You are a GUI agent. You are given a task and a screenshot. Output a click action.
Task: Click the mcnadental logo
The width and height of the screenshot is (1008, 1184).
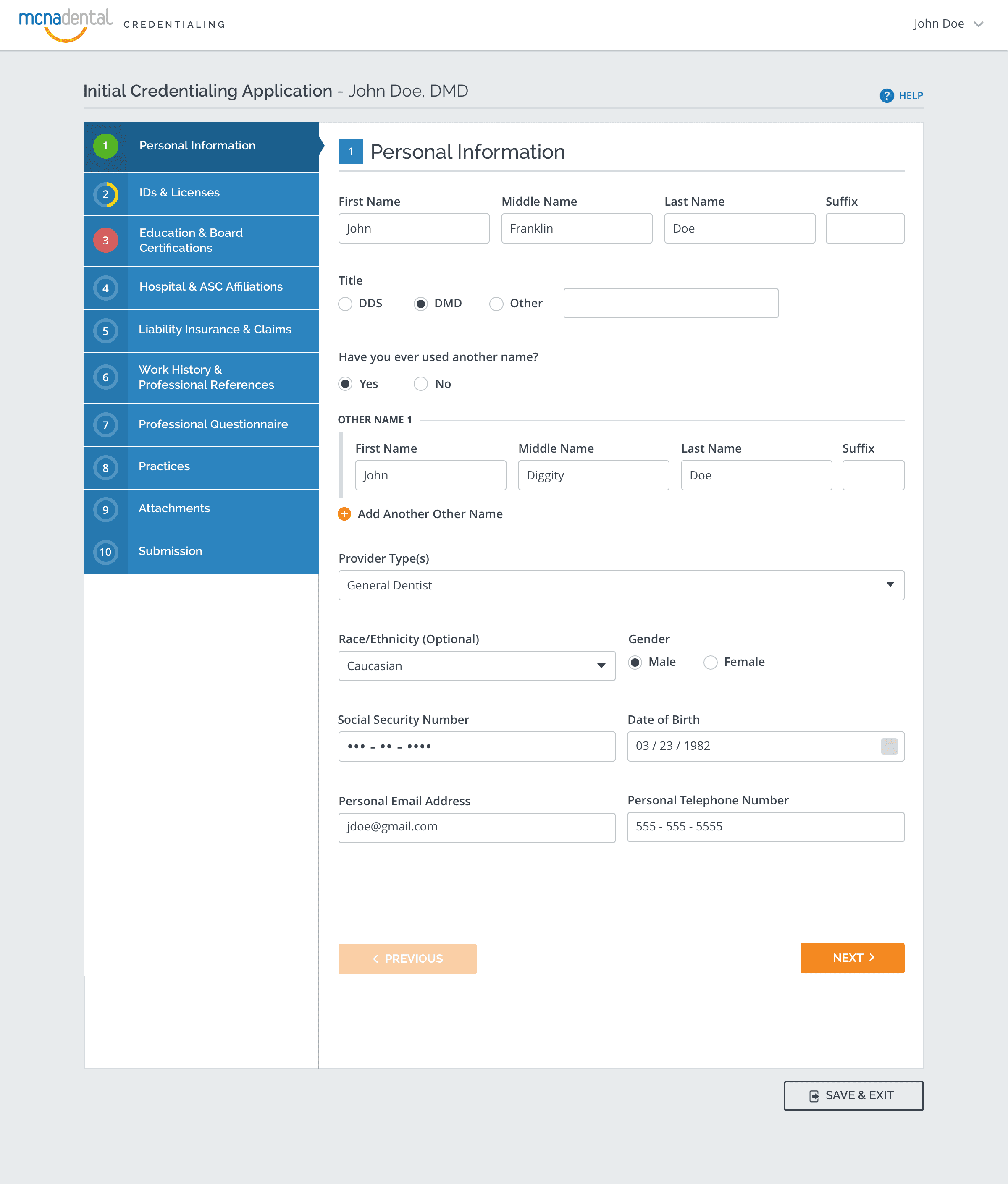(x=66, y=24)
